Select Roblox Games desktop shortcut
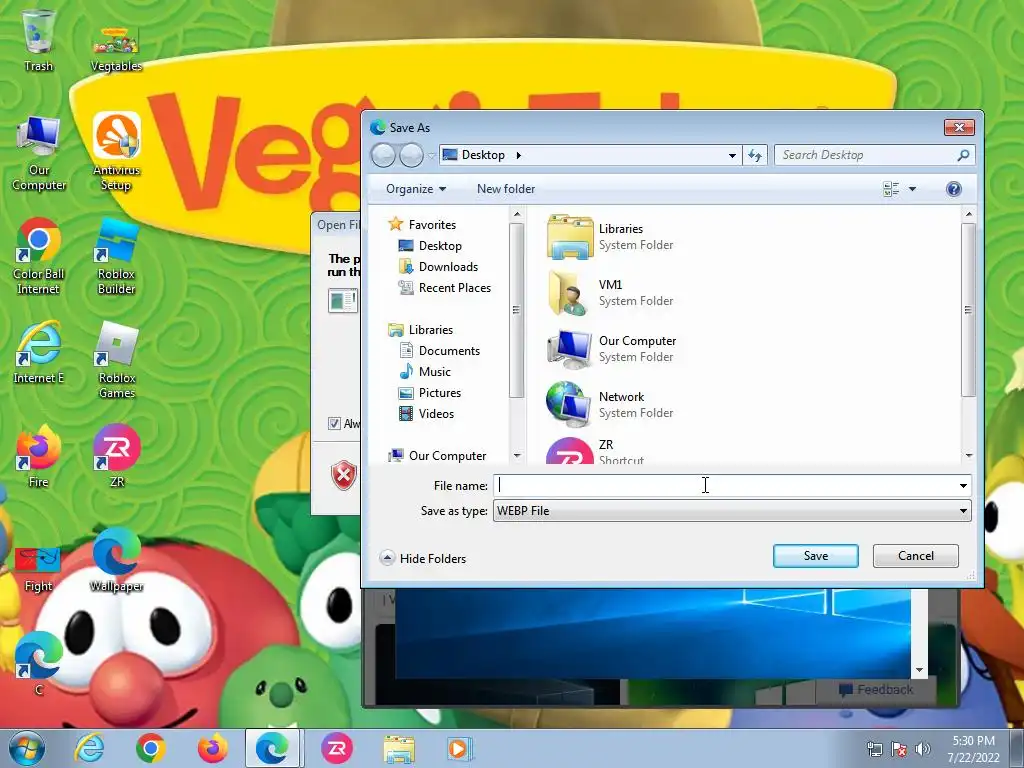This screenshot has height=768, width=1024. pyautogui.click(x=117, y=360)
